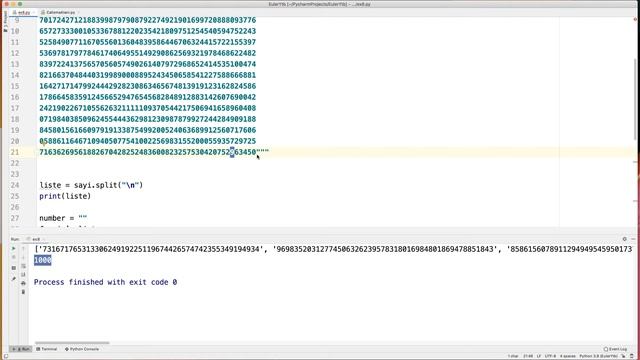Click scroll to end icon in Run toolbar

(x=23, y=275)
